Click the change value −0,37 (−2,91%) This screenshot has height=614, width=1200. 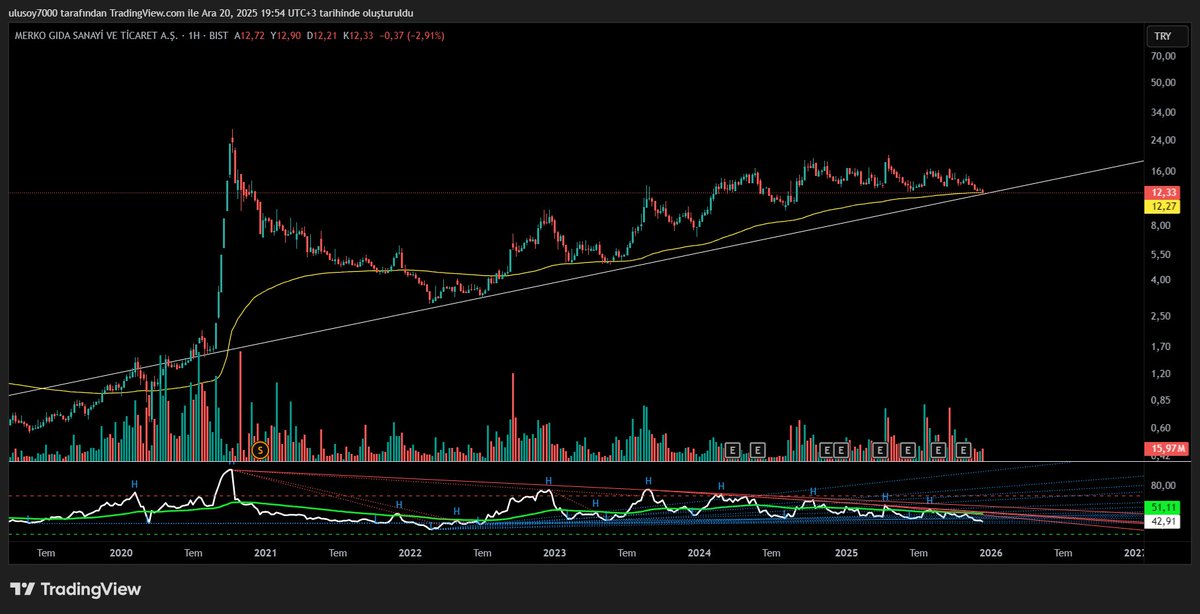(412, 35)
